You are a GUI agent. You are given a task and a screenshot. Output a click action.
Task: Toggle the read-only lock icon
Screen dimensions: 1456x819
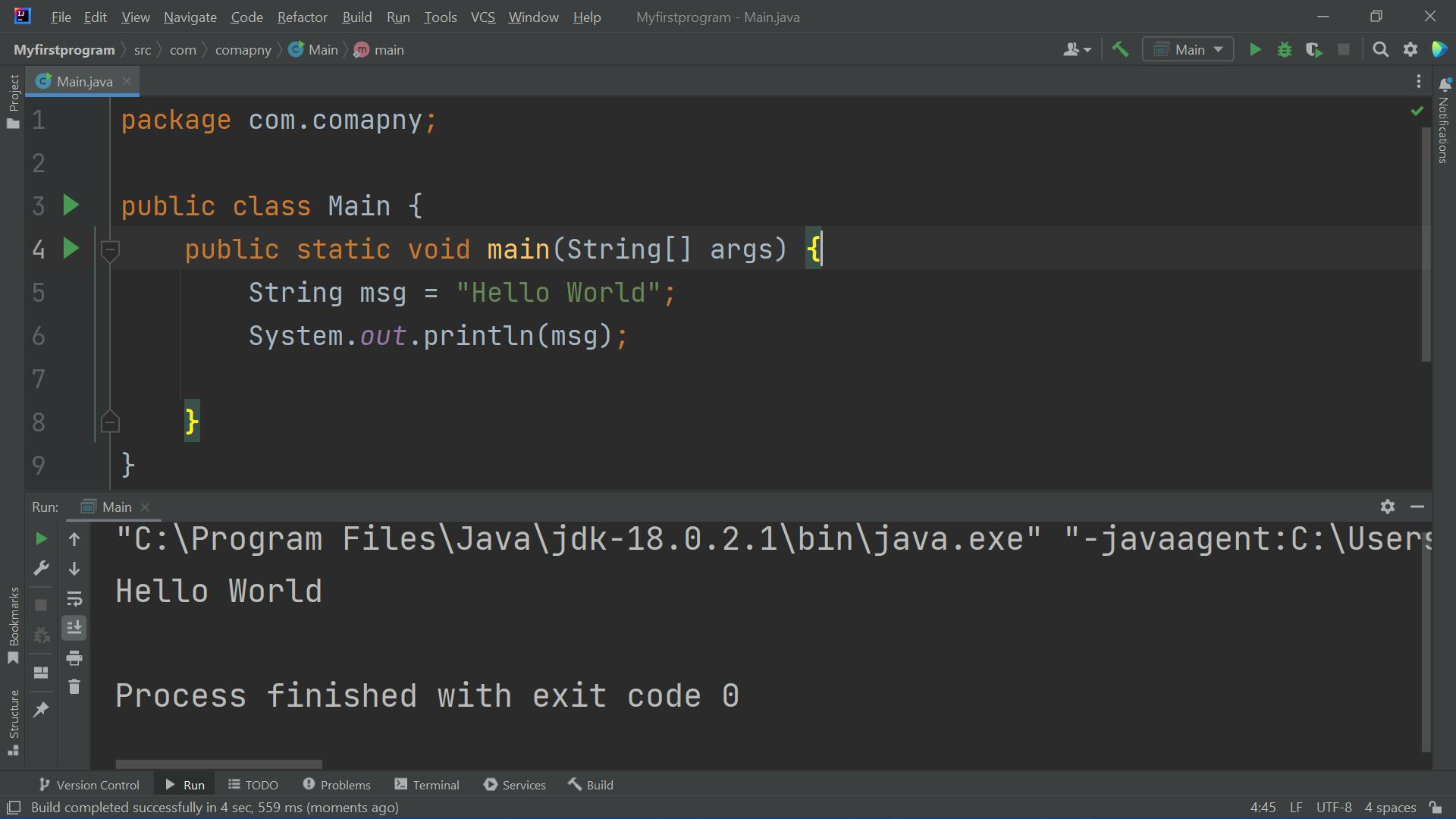[x=1436, y=808]
